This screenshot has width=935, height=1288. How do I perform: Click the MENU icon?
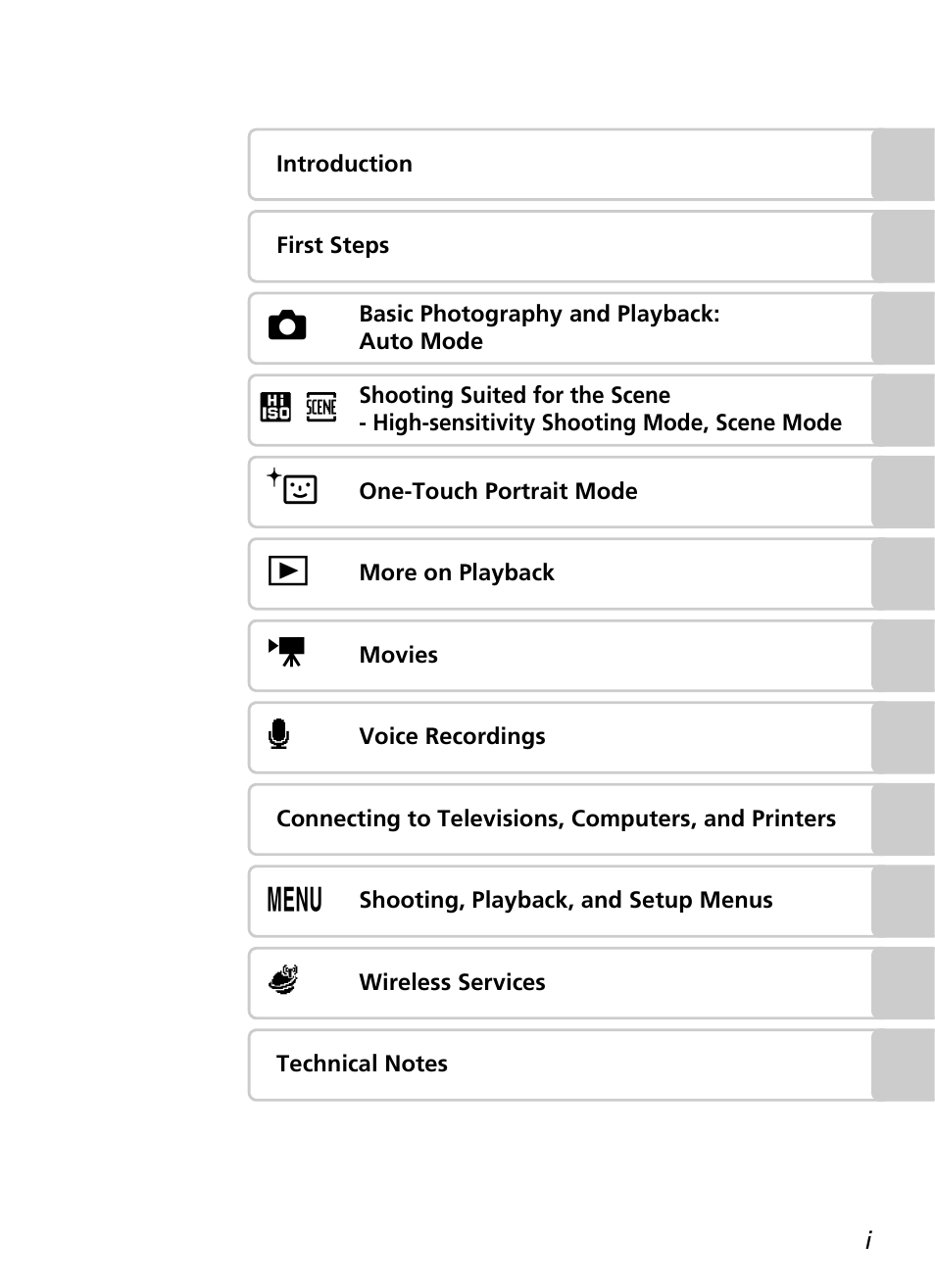[295, 899]
